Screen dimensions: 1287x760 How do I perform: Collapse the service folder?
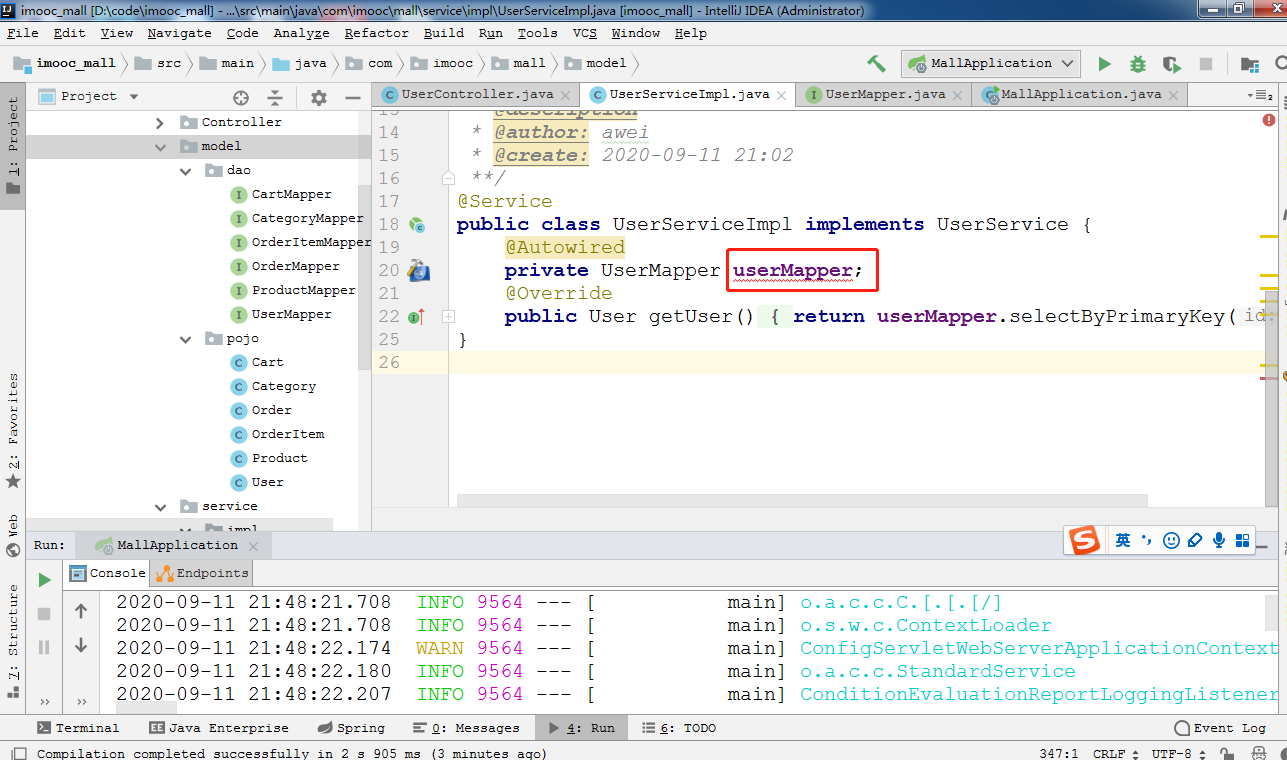pos(159,506)
